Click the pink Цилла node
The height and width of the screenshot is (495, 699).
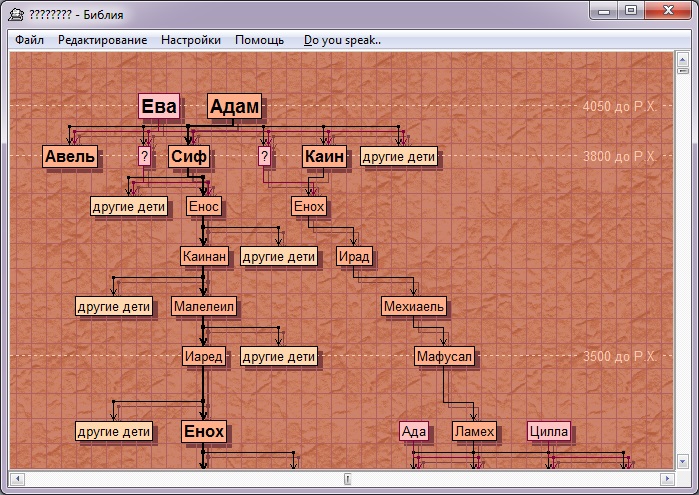549,431
